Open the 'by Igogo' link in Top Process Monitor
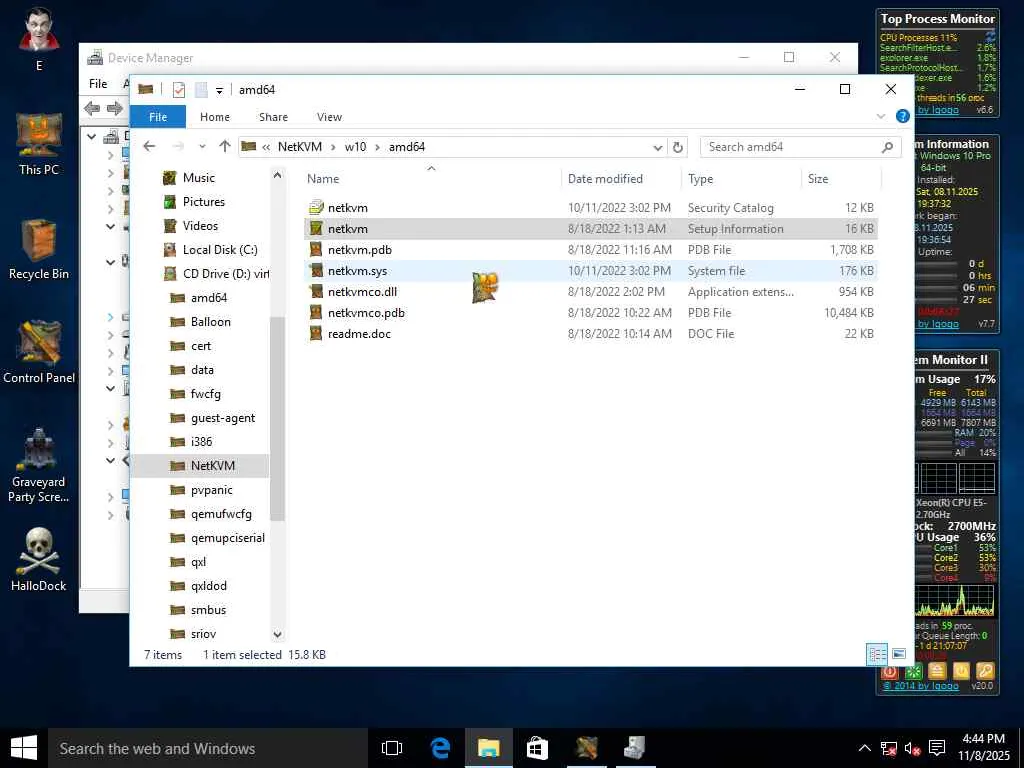Viewport: 1024px width, 768px height. [x=938, y=109]
